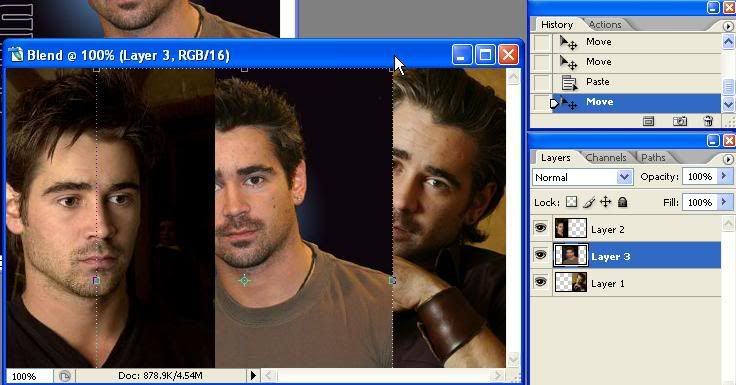The height and width of the screenshot is (385, 736).
Task: Minimize the Blend document window
Action: point(461,55)
